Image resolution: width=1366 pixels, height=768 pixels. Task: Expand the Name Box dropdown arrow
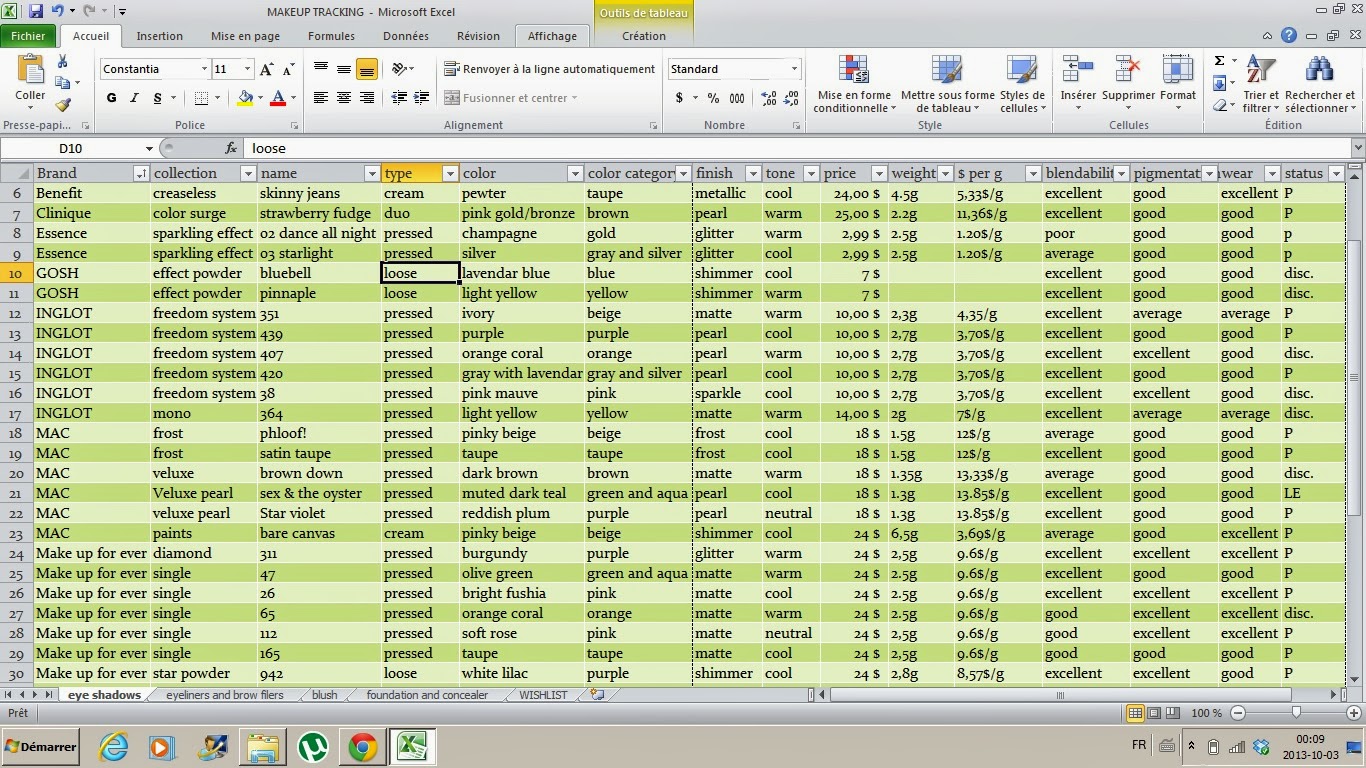[149, 148]
